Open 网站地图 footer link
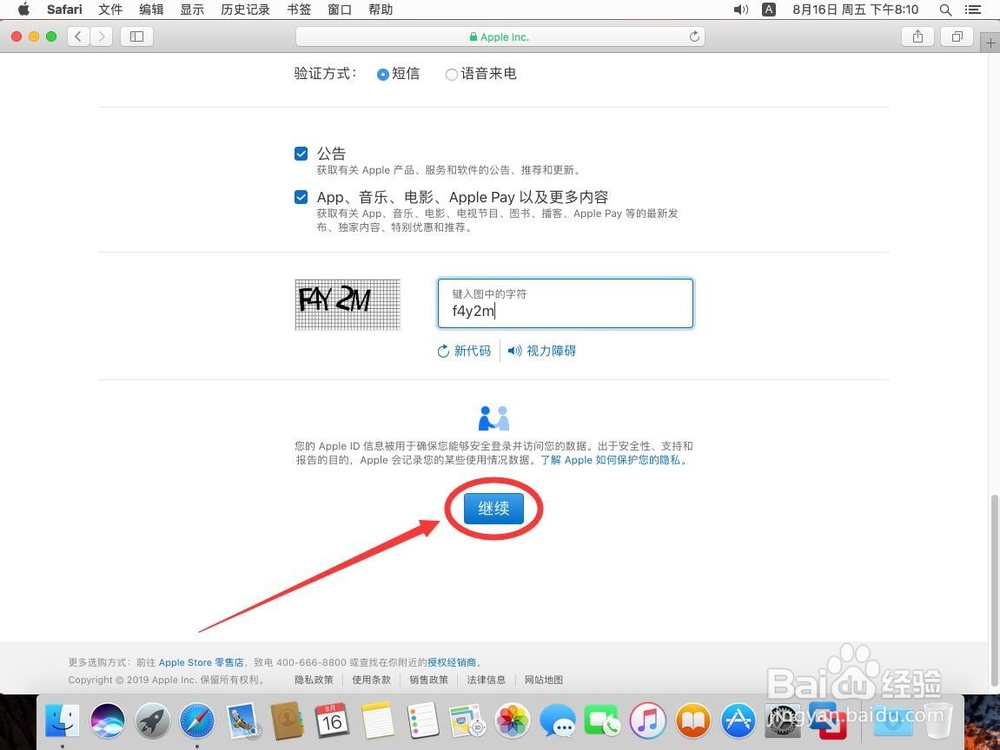The image size is (1000, 750). 543,680
